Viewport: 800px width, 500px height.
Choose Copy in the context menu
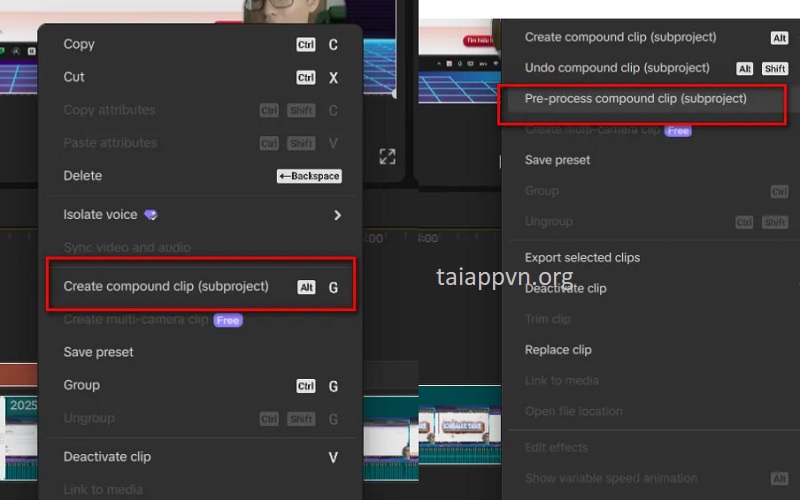pos(201,44)
